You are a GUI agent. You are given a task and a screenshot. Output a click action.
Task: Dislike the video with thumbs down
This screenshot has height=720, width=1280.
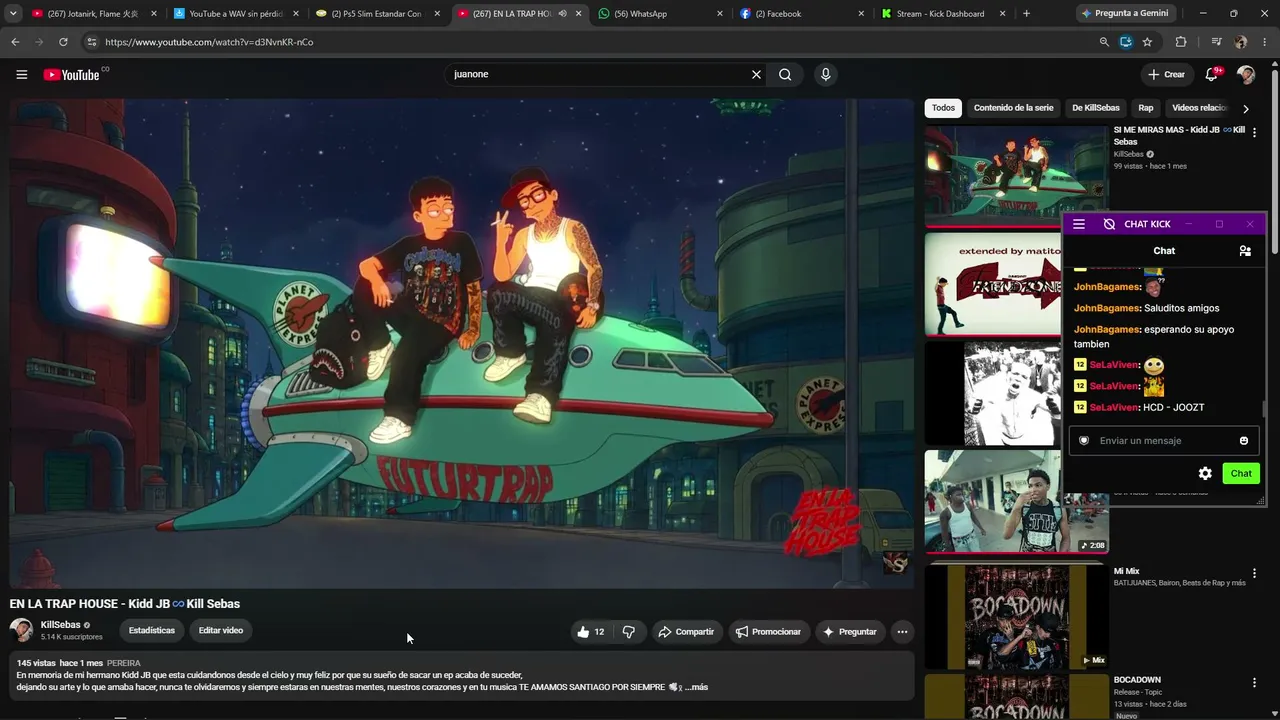click(628, 632)
